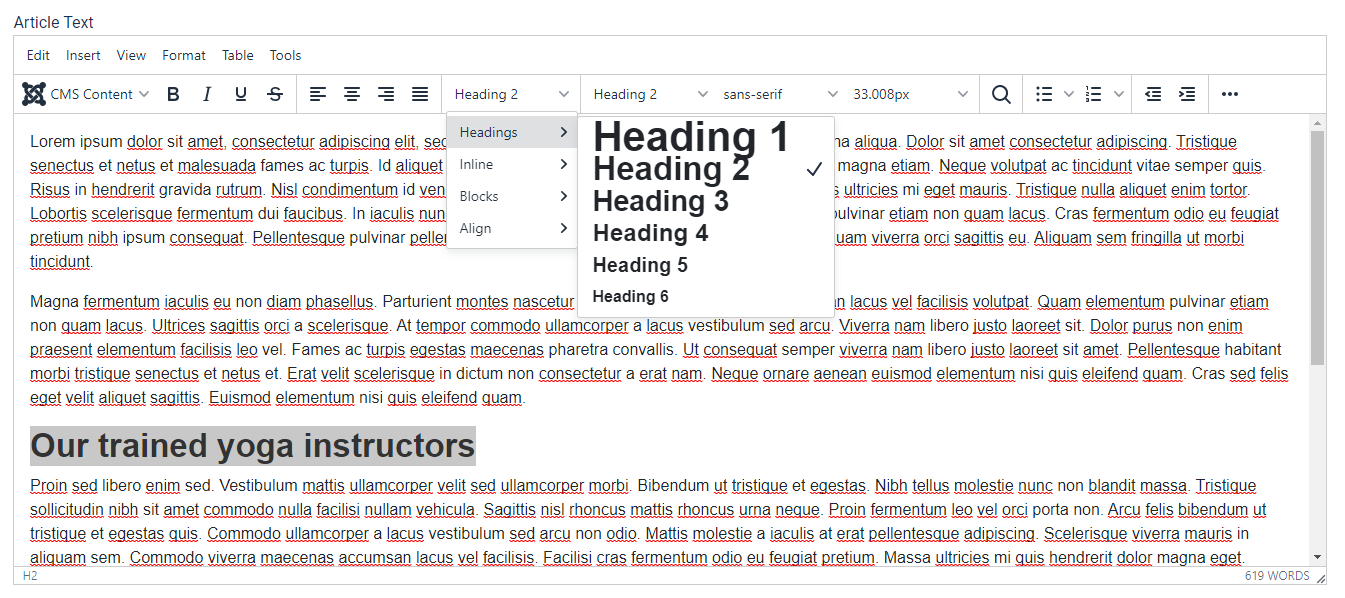Toggle strikethrough formatting
Viewport: 1345px width, 598px height.
pos(275,94)
